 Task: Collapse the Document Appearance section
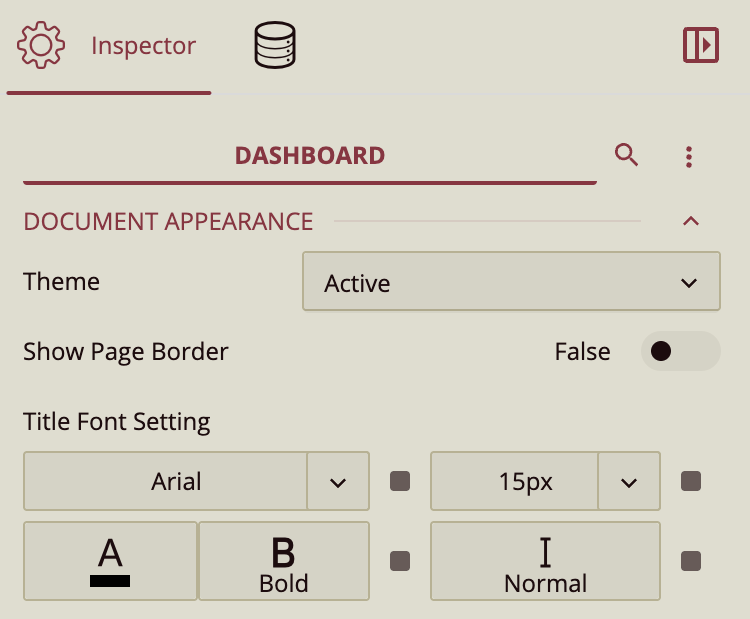[x=690, y=221]
